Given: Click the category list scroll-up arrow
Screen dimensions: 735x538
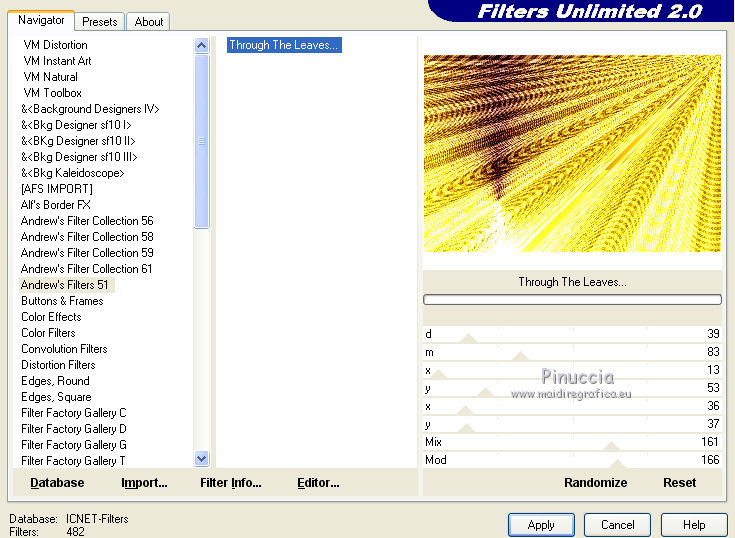Looking at the screenshot, I should pos(202,45).
